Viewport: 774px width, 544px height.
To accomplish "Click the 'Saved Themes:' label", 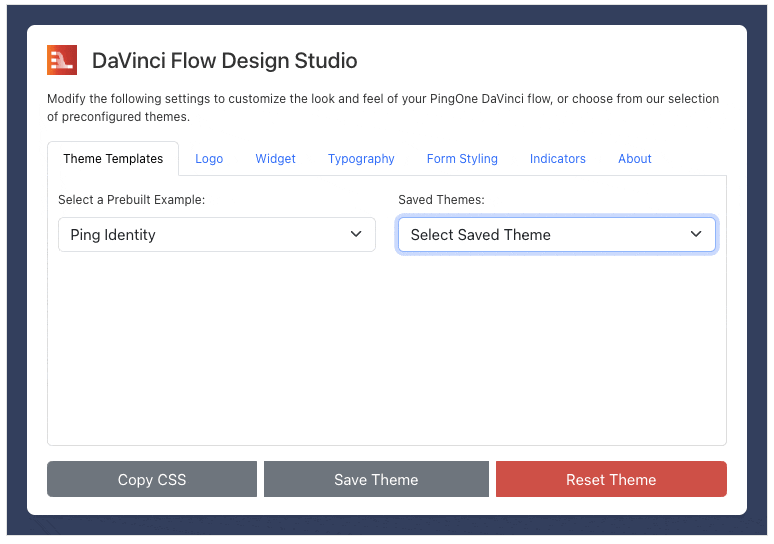I will coord(441,199).
